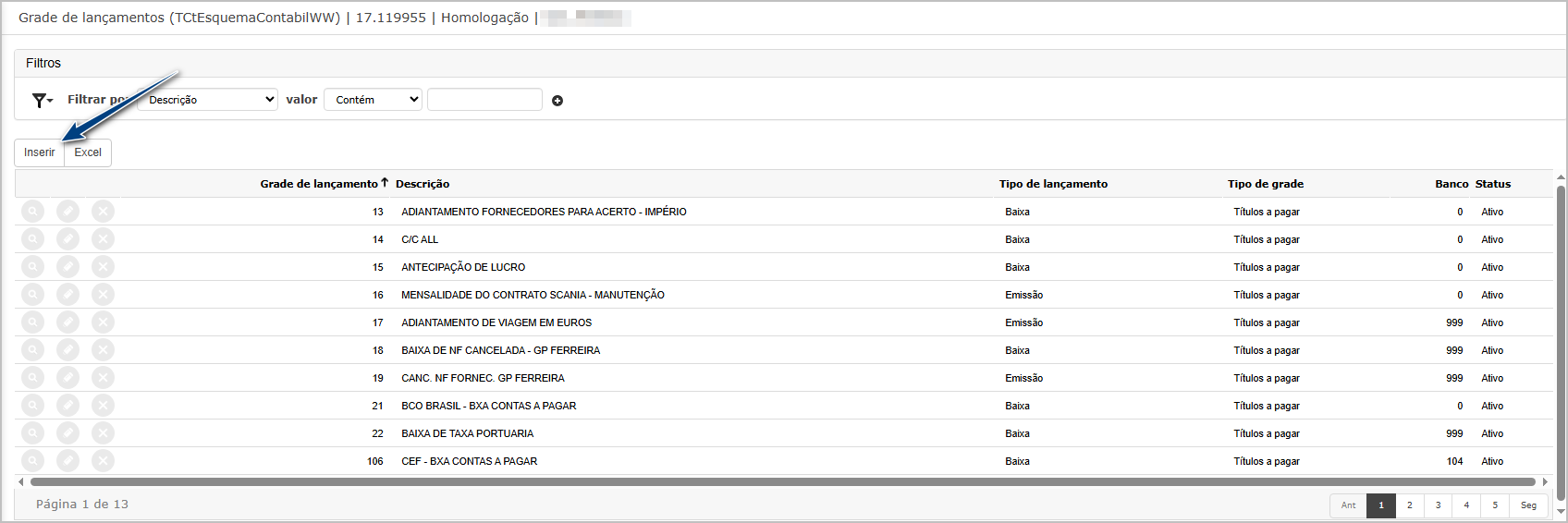Open the funnel filter icon menu
The width and height of the screenshot is (1568, 523).
click(42, 100)
